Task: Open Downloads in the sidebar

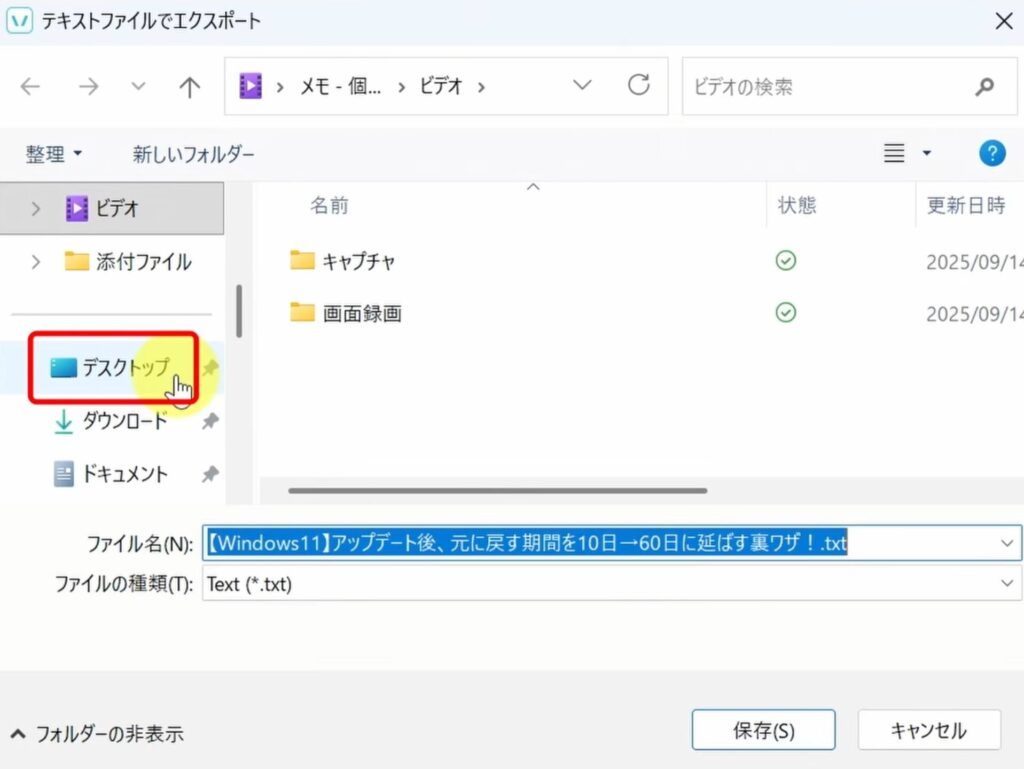Action: point(124,421)
